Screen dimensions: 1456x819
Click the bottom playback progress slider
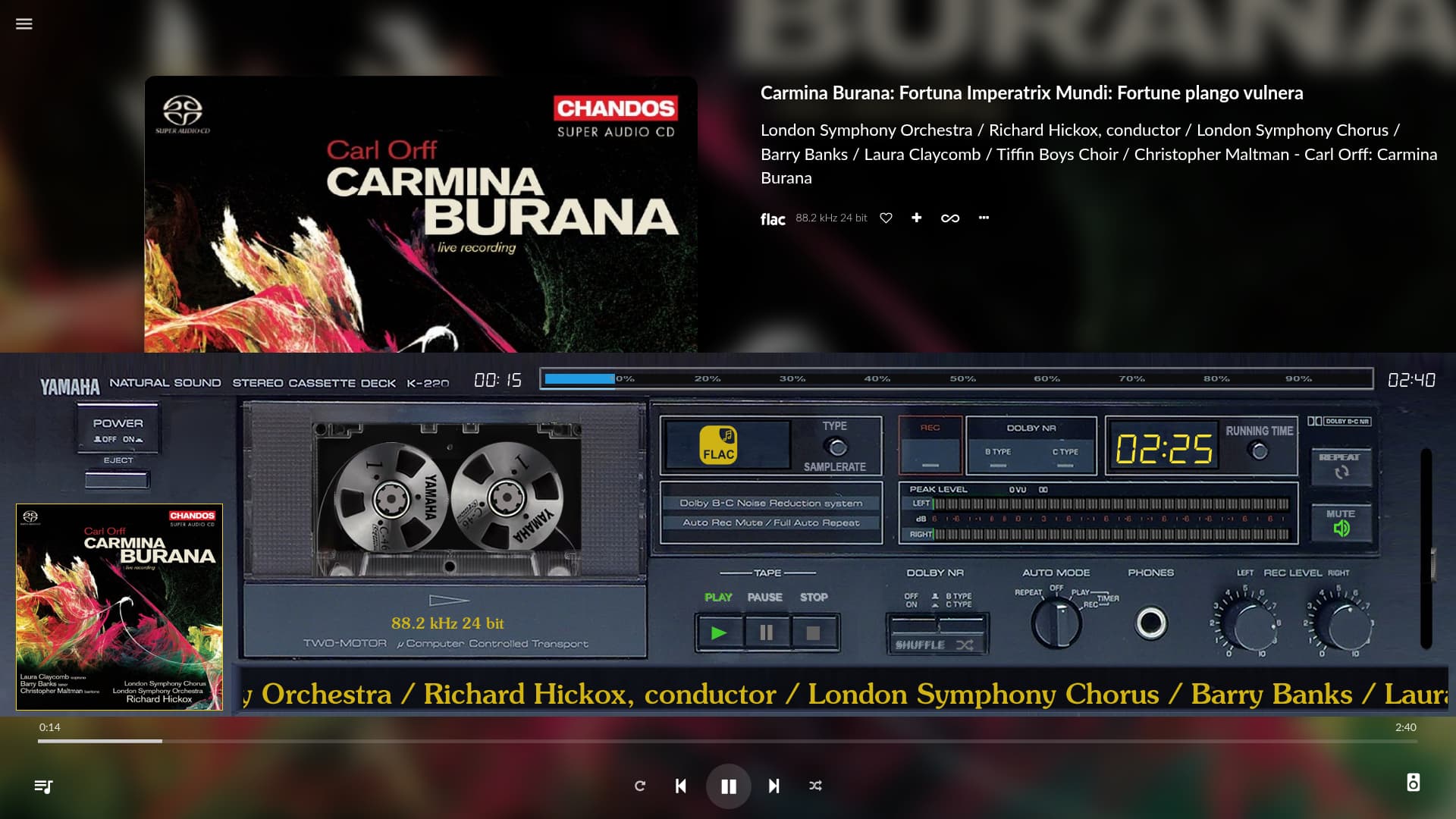(x=727, y=741)
